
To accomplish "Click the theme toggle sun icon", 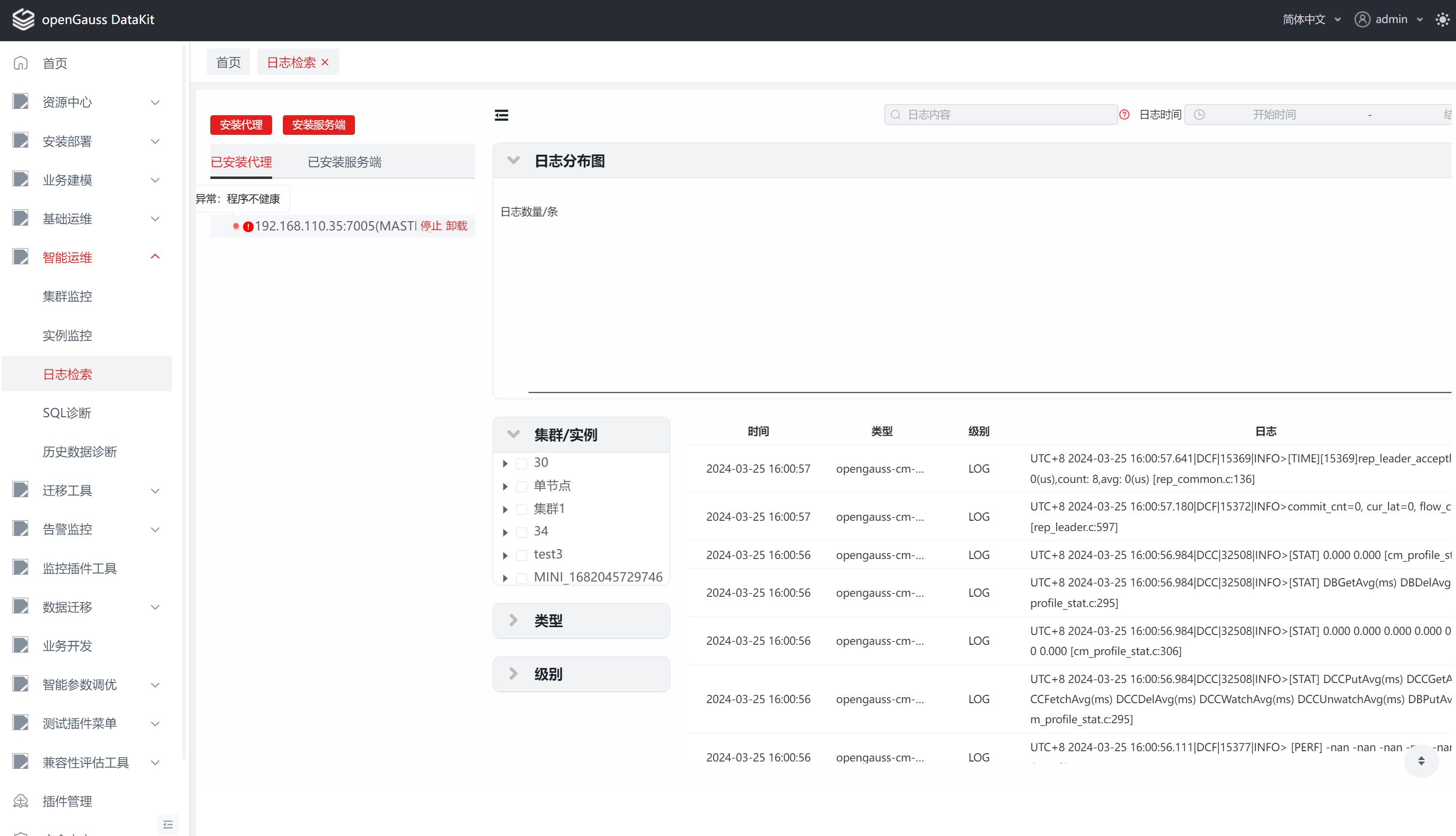I will (1442, 20).
